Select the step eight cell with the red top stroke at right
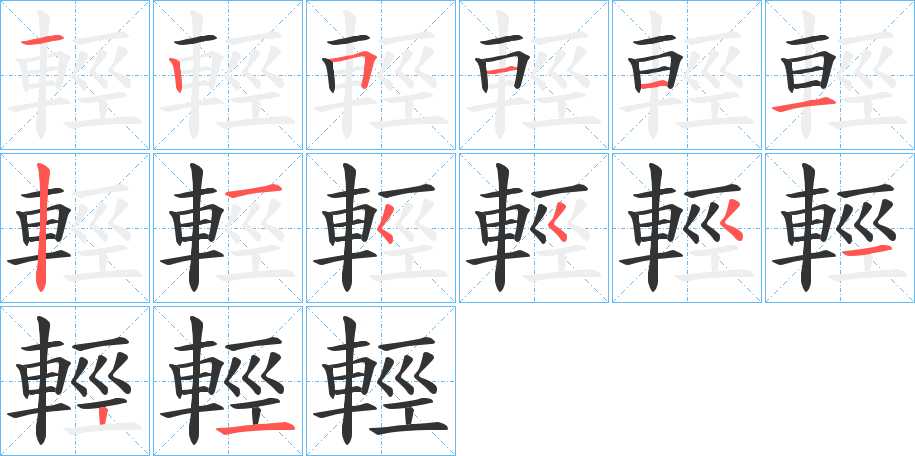Image resolution: width=915 pixels, height=456 pixels. (228, 228)
